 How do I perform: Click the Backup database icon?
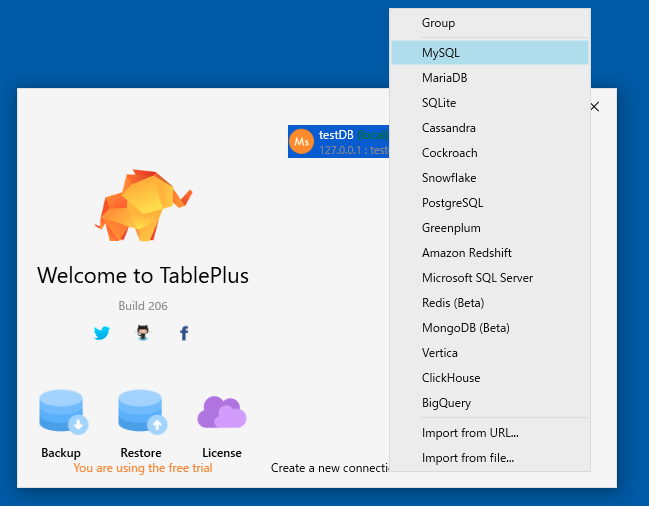[63, 412]
